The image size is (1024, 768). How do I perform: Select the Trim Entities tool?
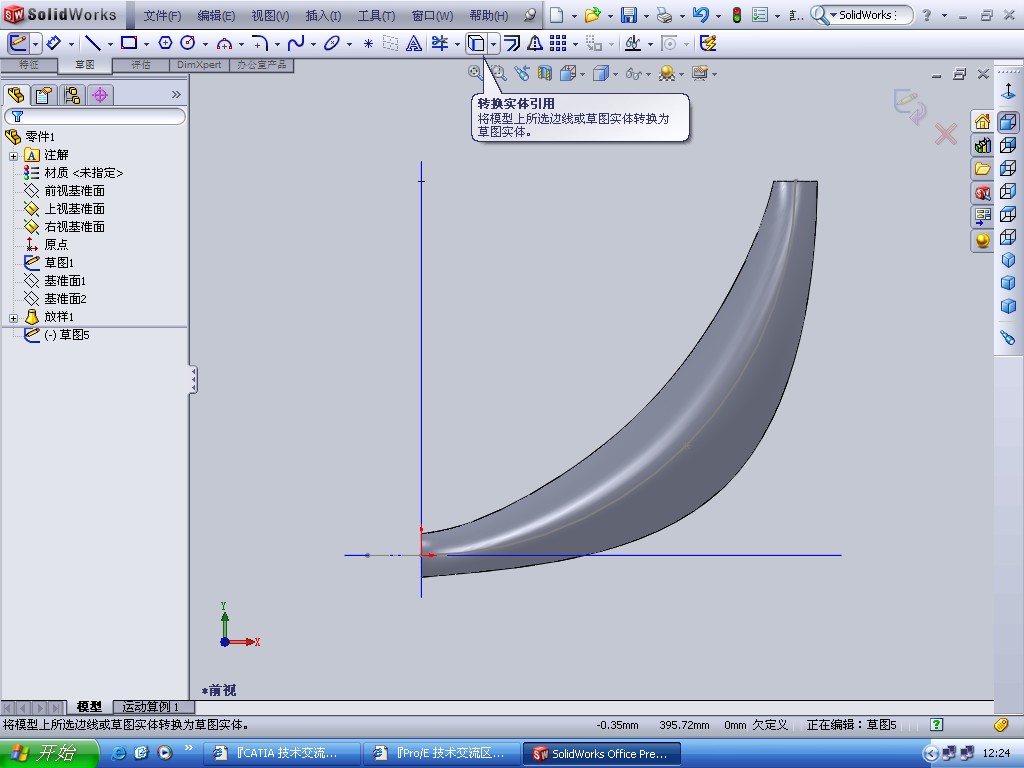[440, 44]
